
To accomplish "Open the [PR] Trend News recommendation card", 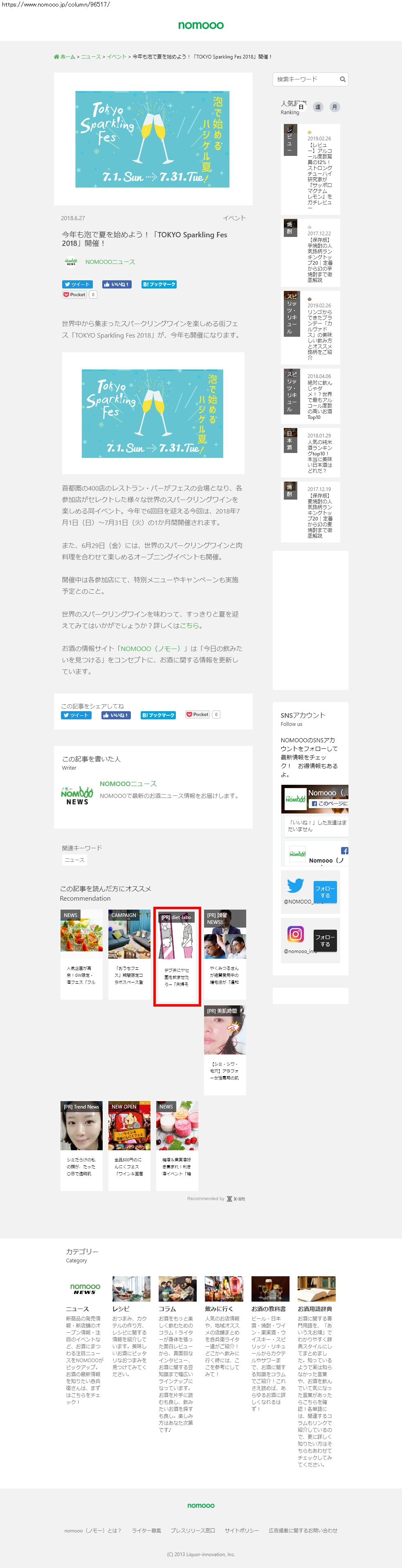I will tap(81, 1145).
